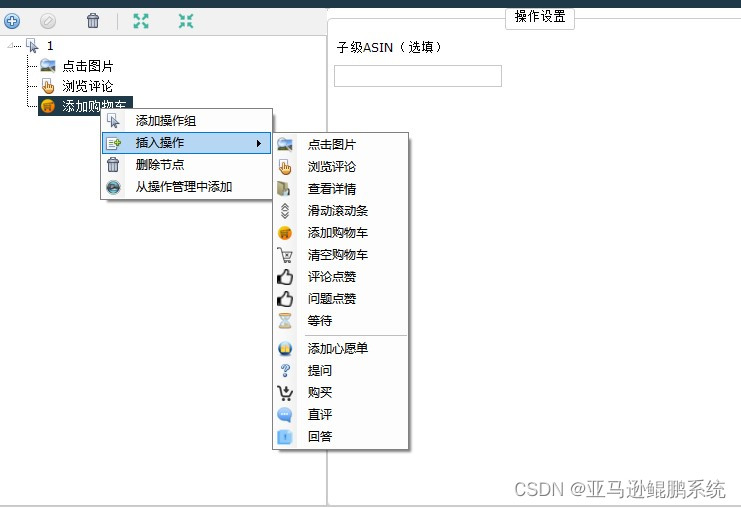Open the 插入操作 submenu
Image resolution: width=741 pixels, height=508 pixels.
pyautogui.click(x=187, y=143)
